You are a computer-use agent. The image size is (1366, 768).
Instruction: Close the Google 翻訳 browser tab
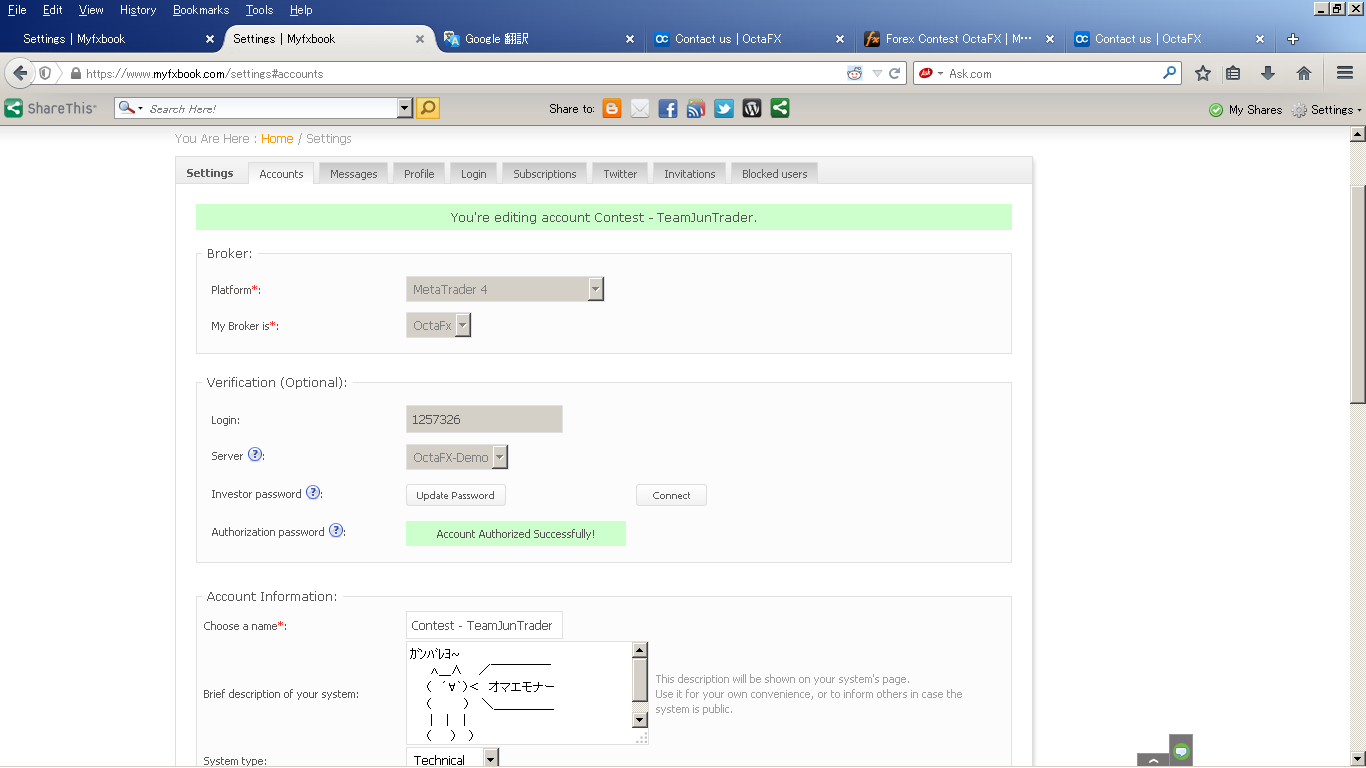630,39
